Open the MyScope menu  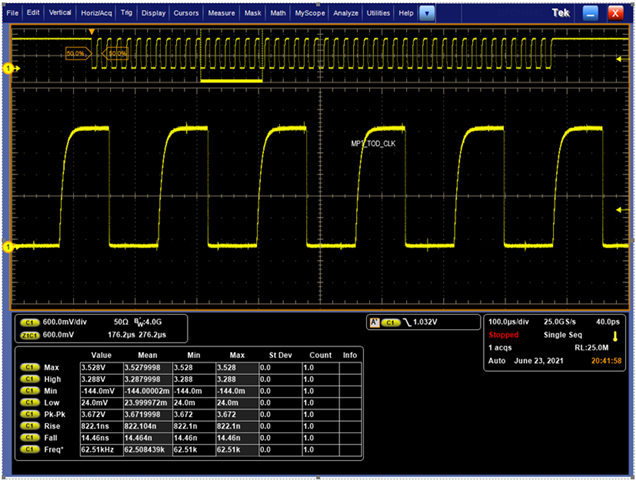tap(308, 14)
